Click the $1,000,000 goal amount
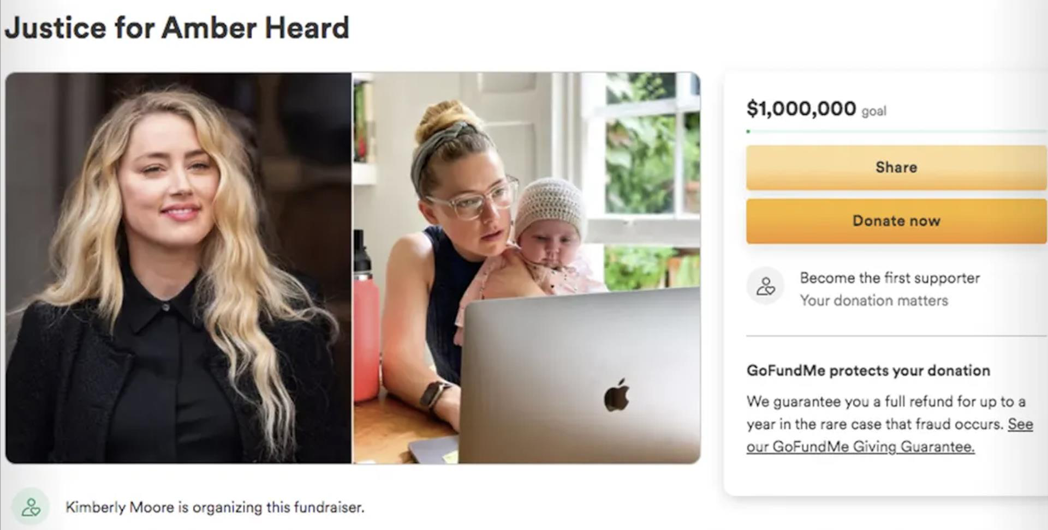The image size is (1048, 530). pyautogui.click(x=801, y=108)
